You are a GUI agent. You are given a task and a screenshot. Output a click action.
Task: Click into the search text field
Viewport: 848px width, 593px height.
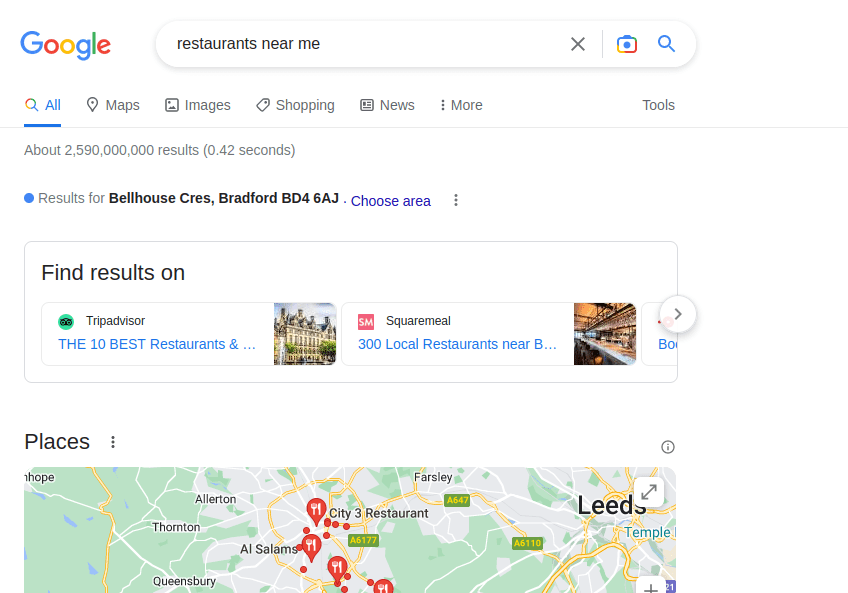(360, 44)
